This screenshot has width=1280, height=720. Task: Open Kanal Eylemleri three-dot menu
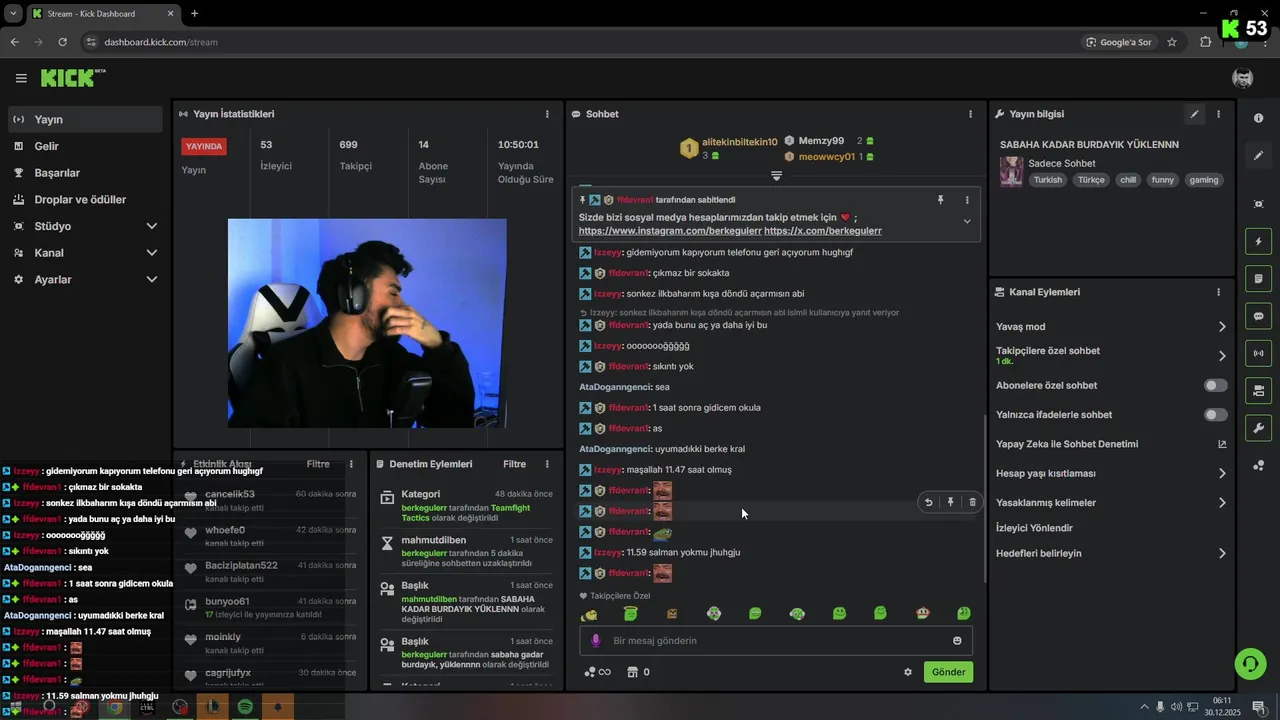[x=1218, y=292]
